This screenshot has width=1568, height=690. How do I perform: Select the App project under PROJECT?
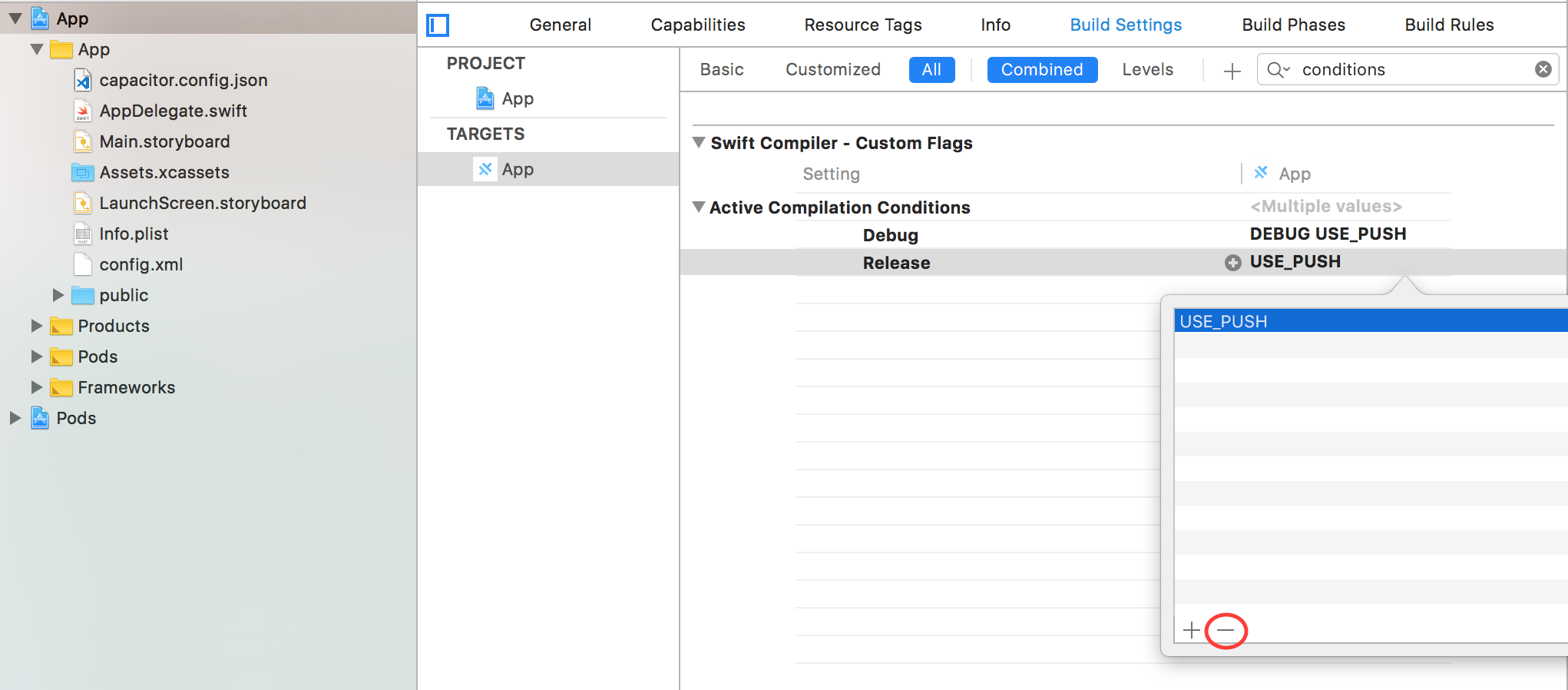[517, 99]
